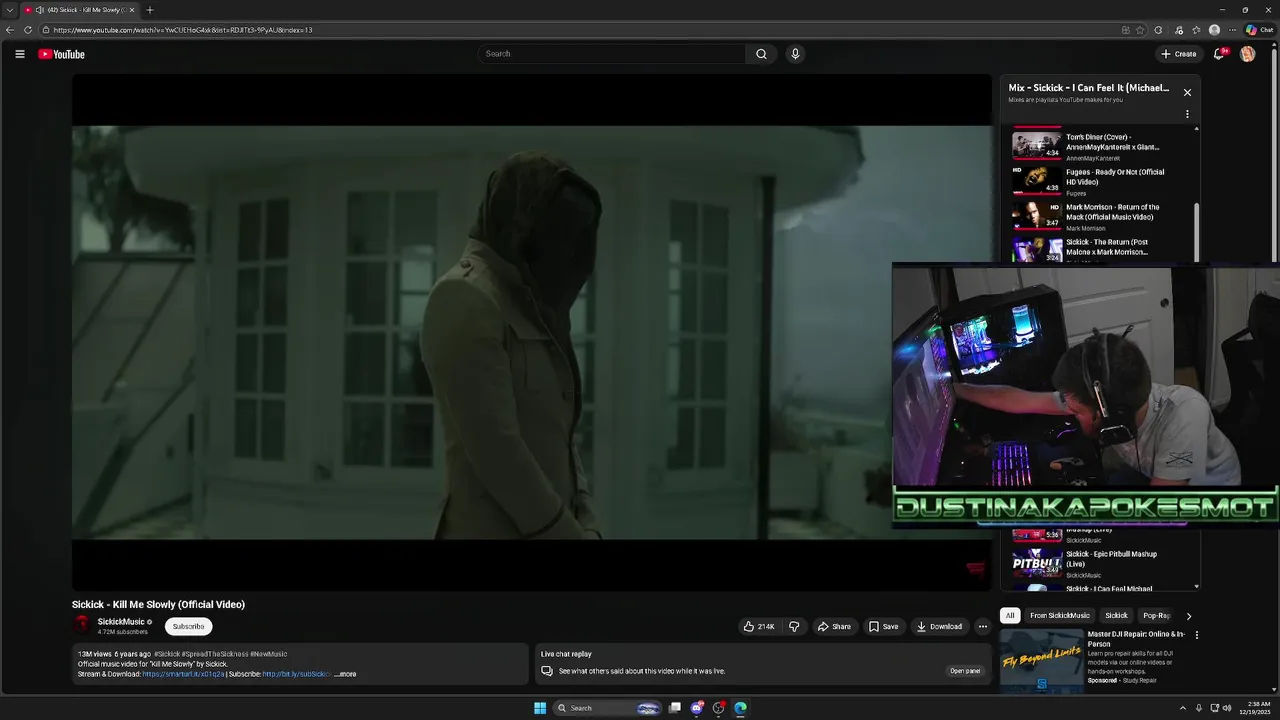Open options for Master DJI Repair ad
1280x720 pixels.
click(1196, 635)
